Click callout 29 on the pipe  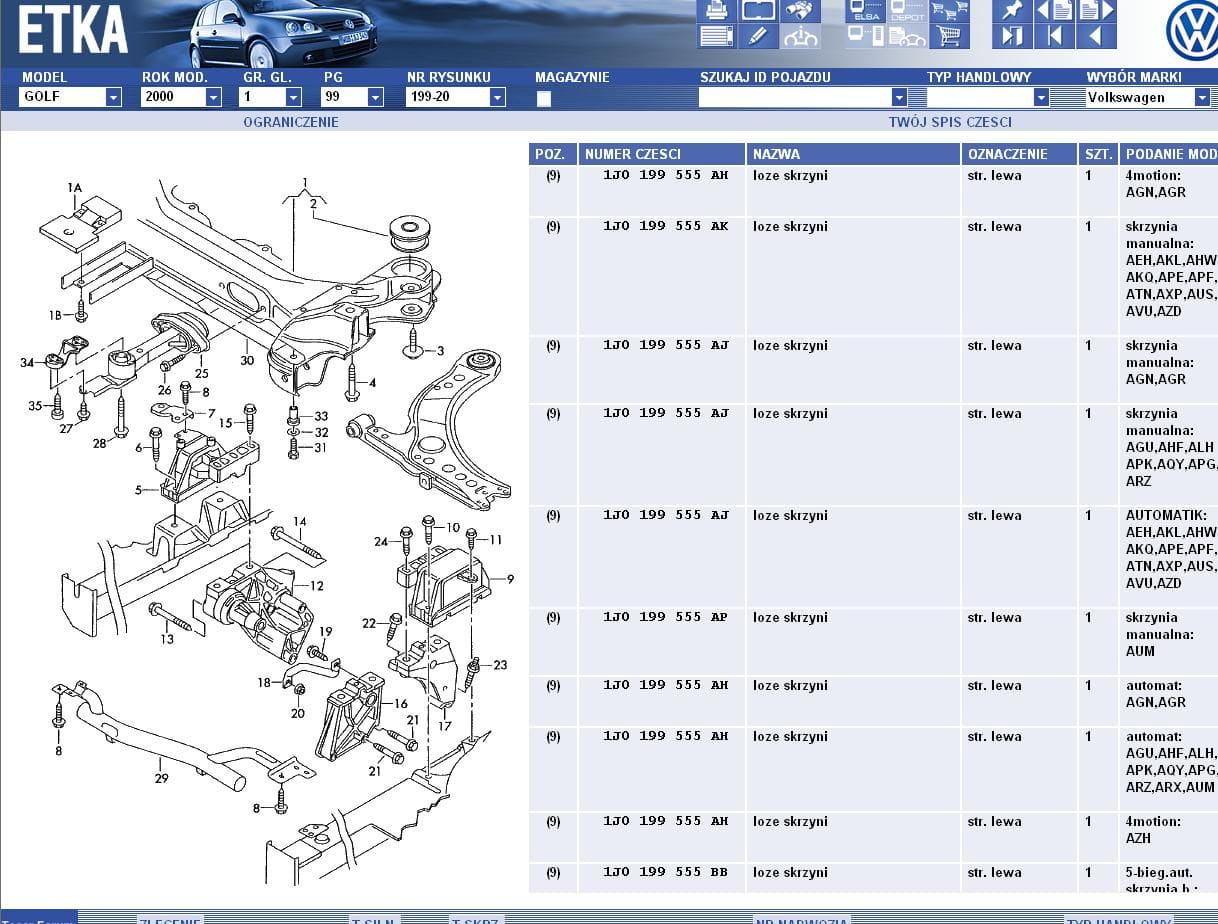click(161, 778)
